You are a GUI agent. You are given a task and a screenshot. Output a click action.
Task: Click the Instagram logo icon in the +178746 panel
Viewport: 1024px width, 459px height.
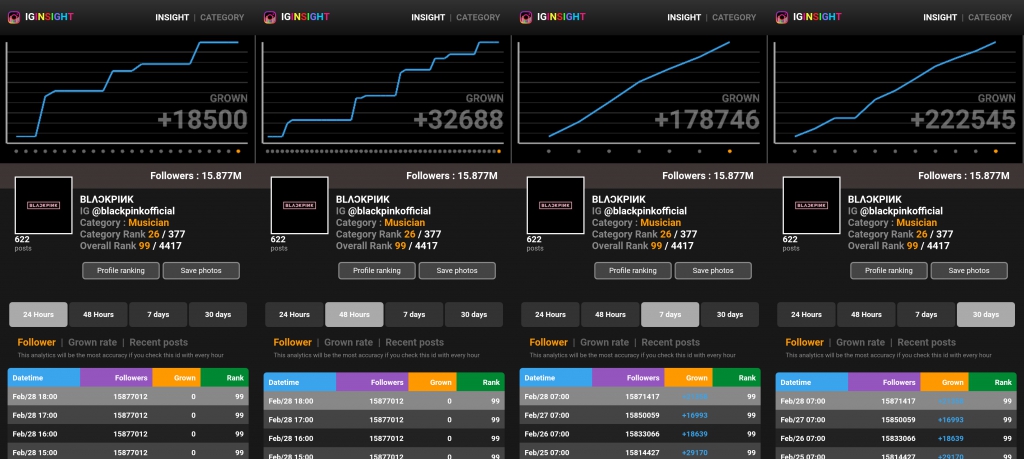(x=526, y=18)
